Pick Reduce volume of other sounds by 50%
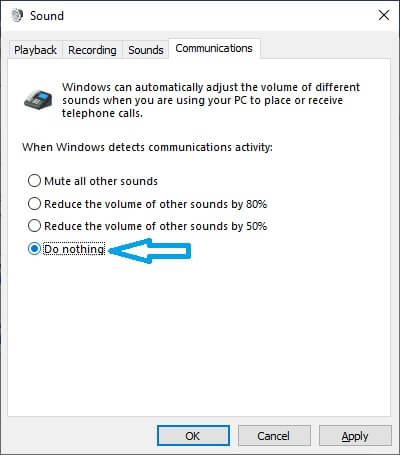 click(x=148, y=226)
